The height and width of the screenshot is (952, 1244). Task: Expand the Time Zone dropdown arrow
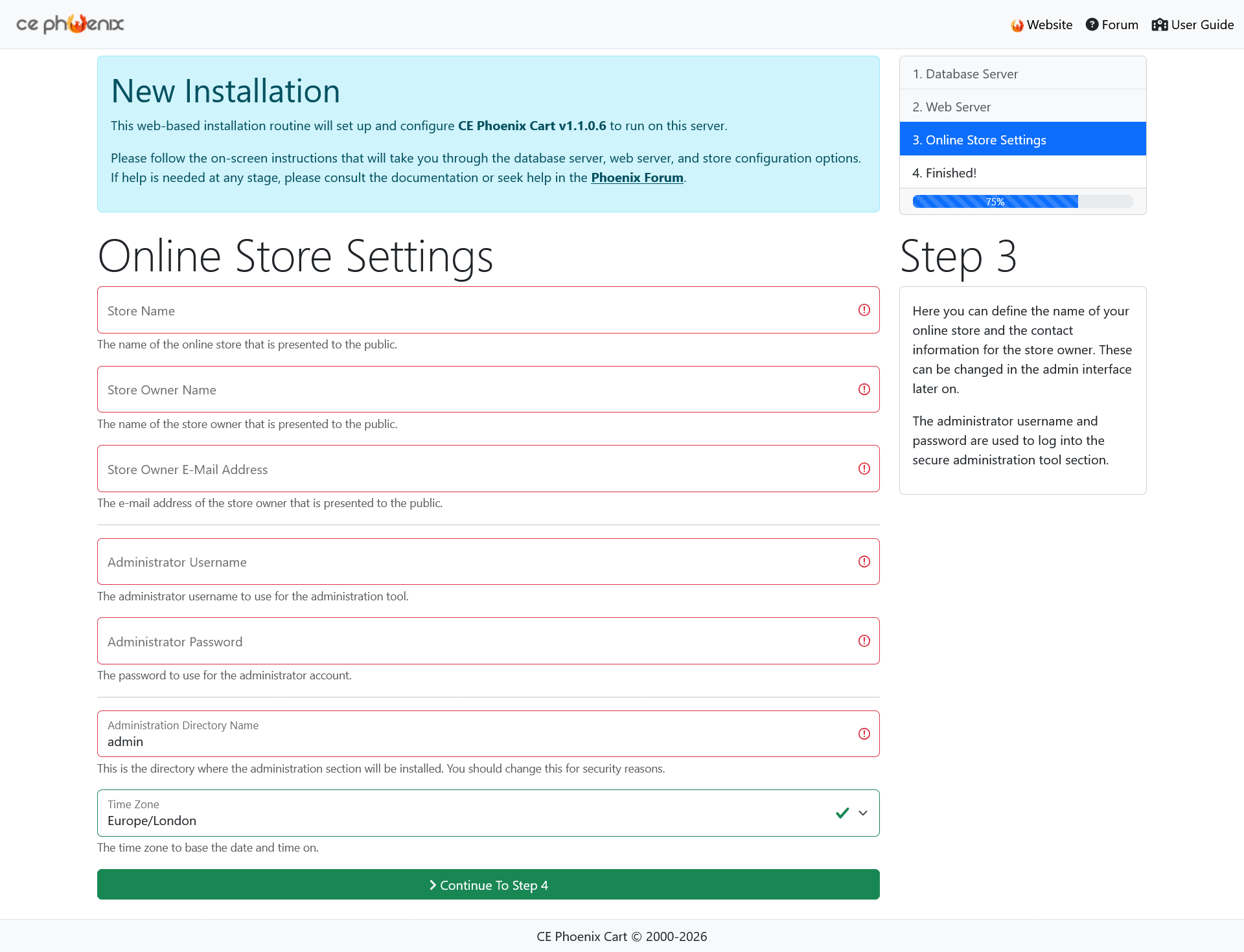click(863, 813)
